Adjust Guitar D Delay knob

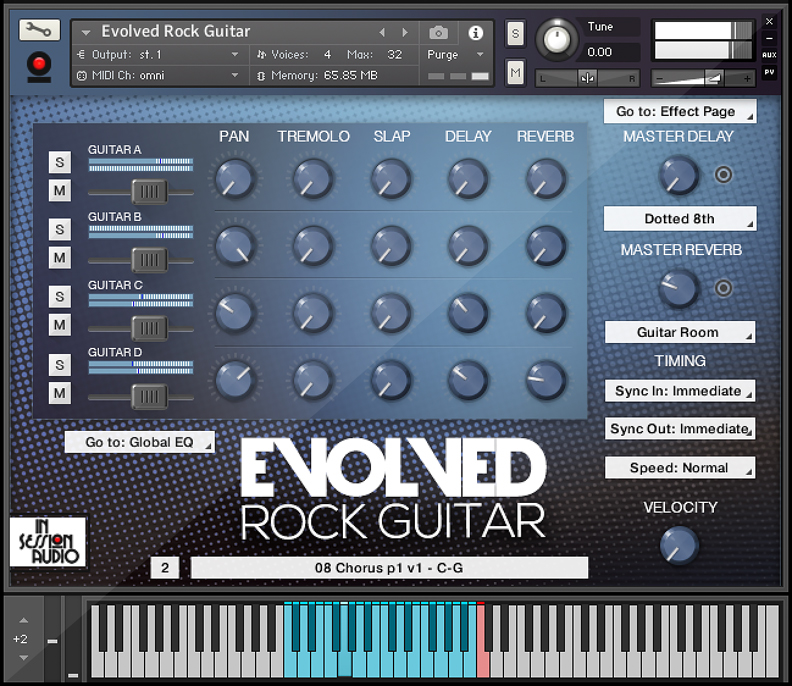[x=468, y=380]
